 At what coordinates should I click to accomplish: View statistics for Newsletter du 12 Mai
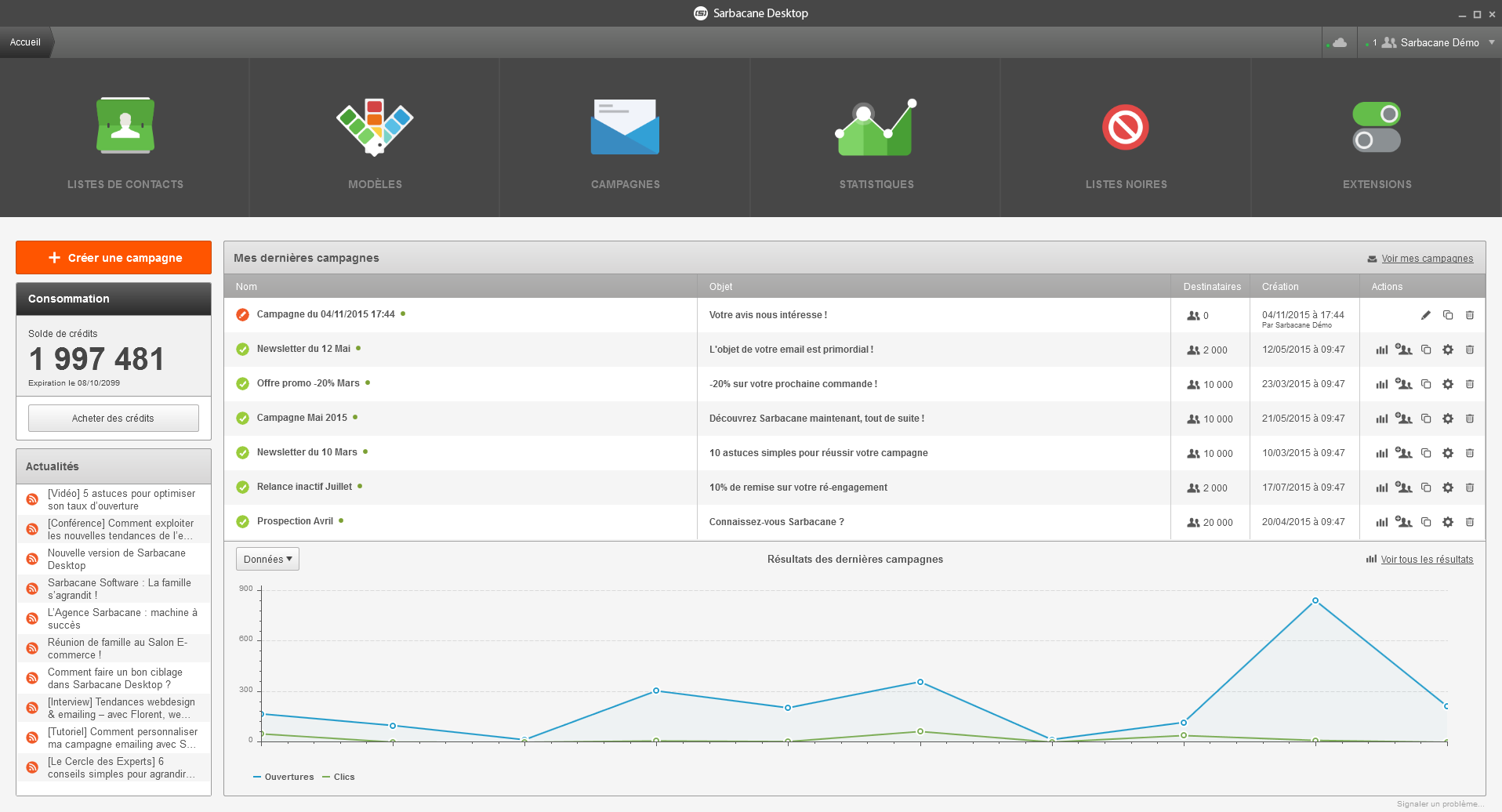1381,350
